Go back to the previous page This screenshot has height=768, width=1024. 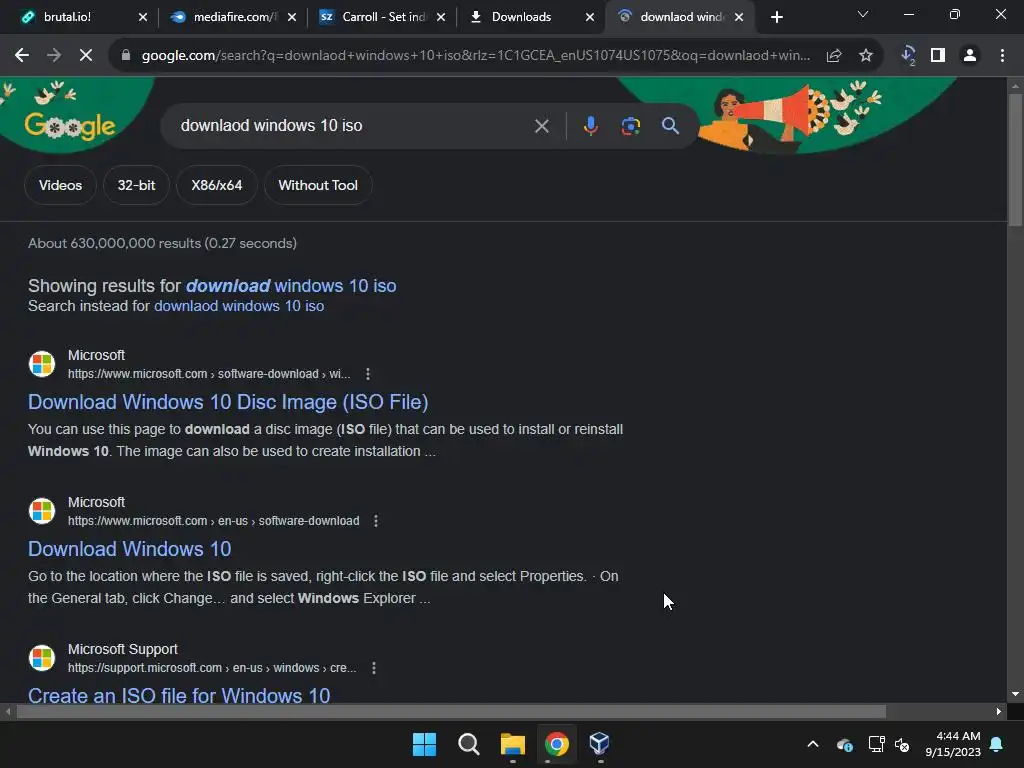click(x=22, y=56)
